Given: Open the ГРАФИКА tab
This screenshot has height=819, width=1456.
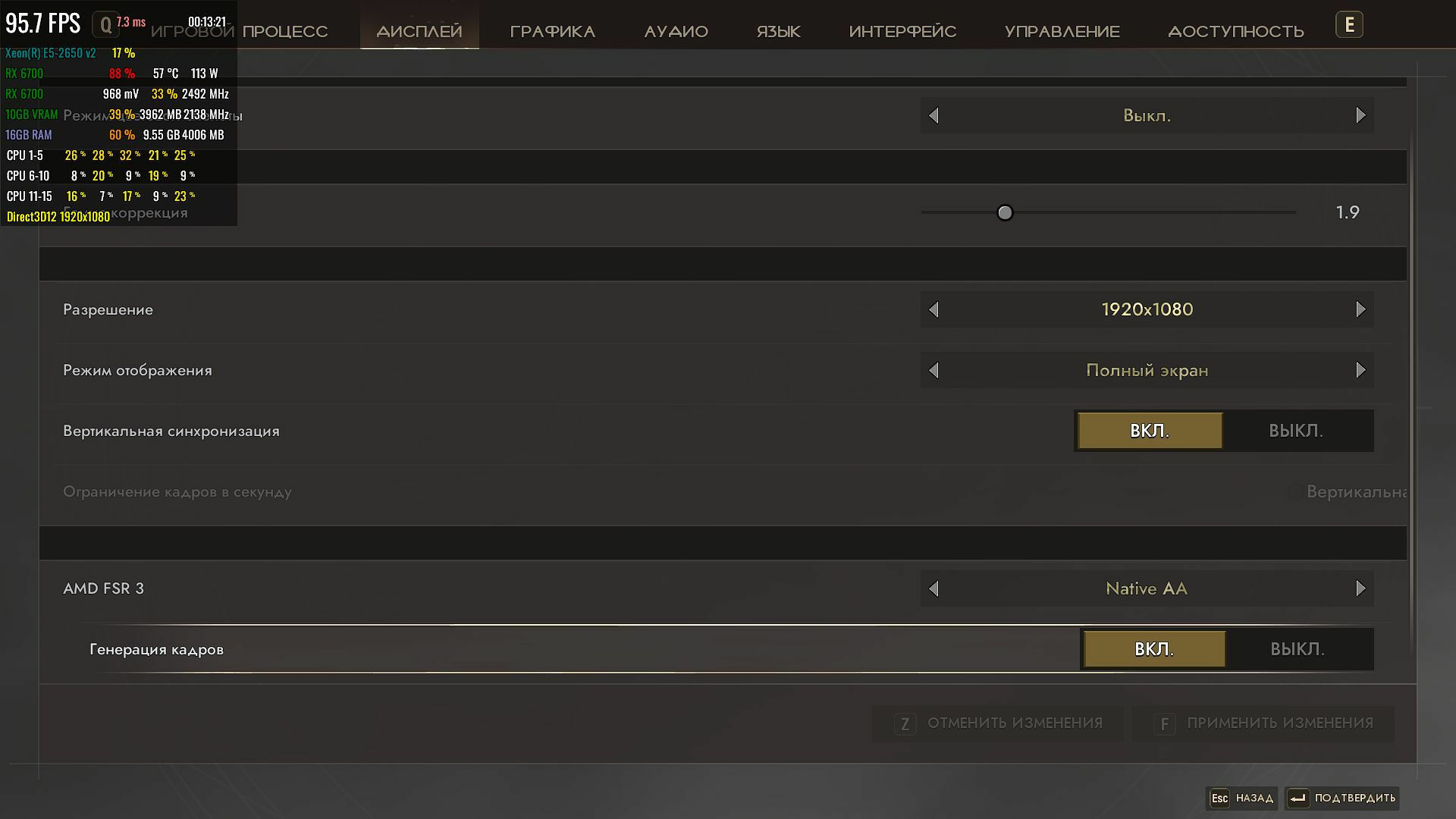Looking at the screenshot, I should pyautogui.click(x=552, y=32).
